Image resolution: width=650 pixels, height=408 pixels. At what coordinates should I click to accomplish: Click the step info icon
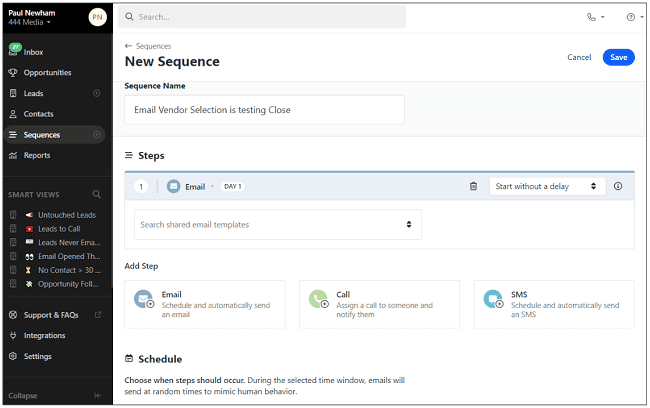(617, 186)
